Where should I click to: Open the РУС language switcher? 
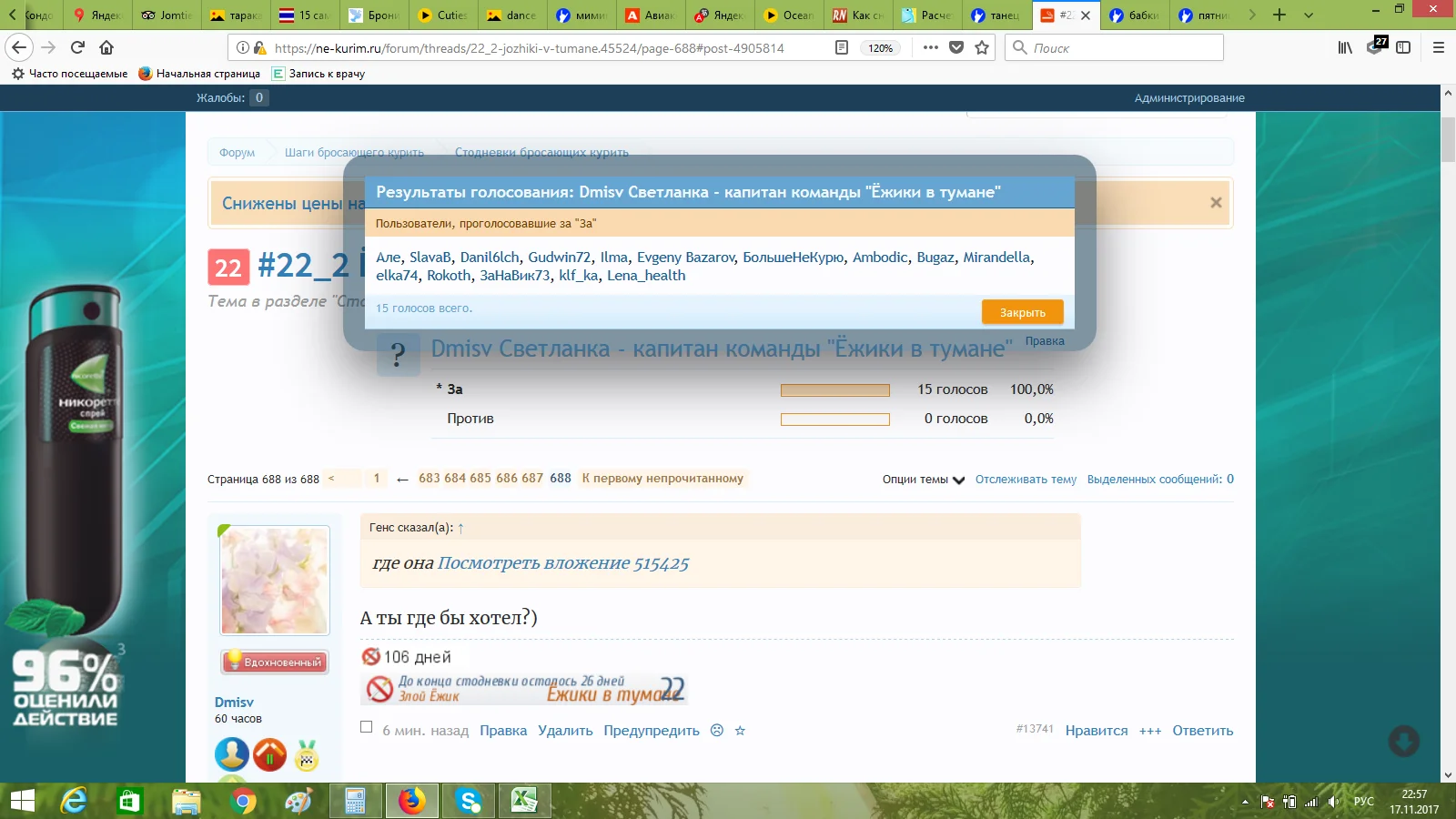(1363, 802)
